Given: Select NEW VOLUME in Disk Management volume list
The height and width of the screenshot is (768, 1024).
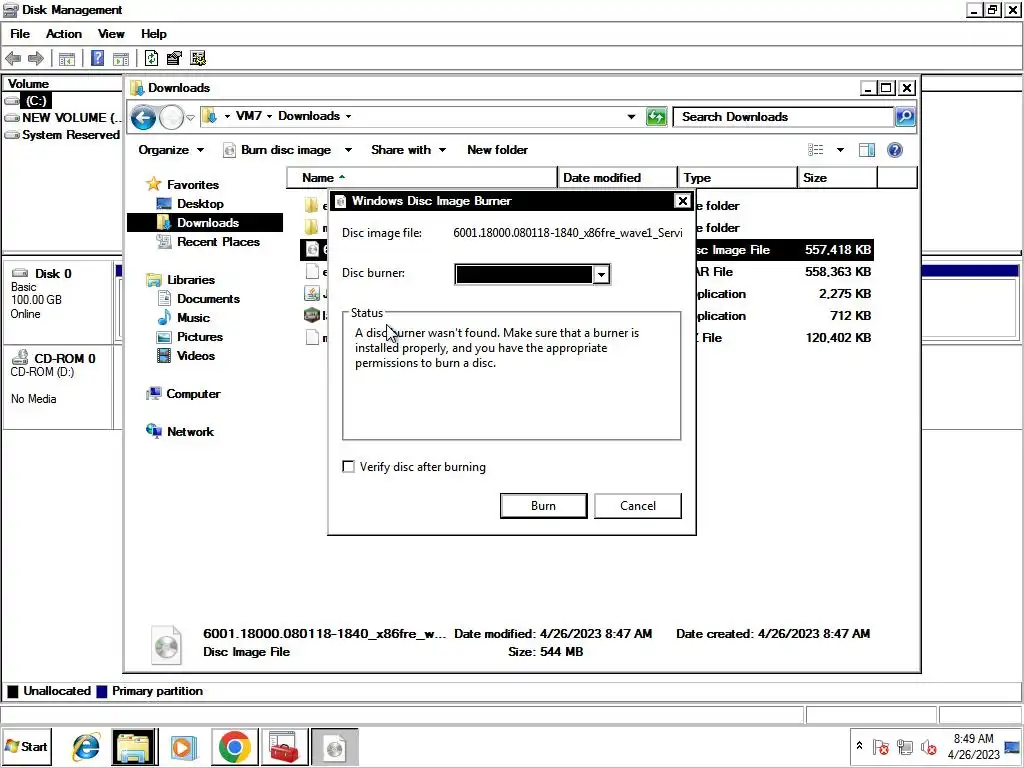Looking at the screenshot, I should pyautogui.click(x=63, y=118).
